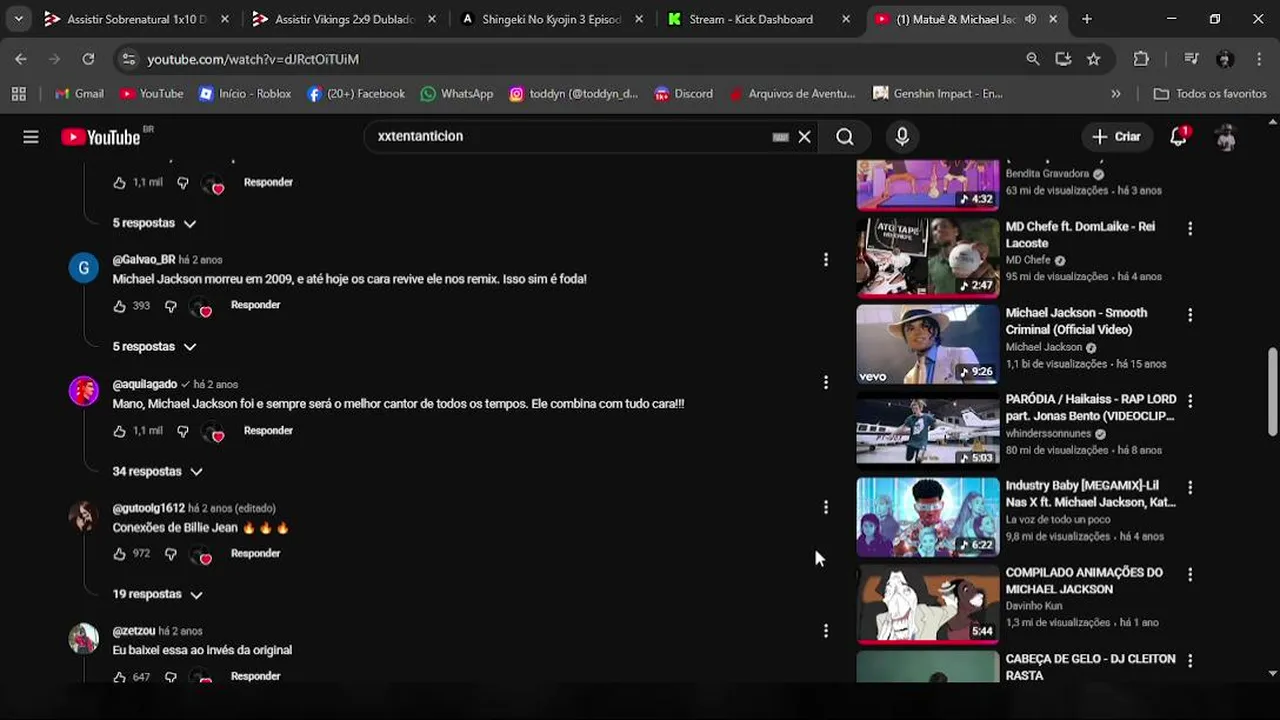
Task: Open the tab search dropdown arrow
Action: tap(18, 19)
